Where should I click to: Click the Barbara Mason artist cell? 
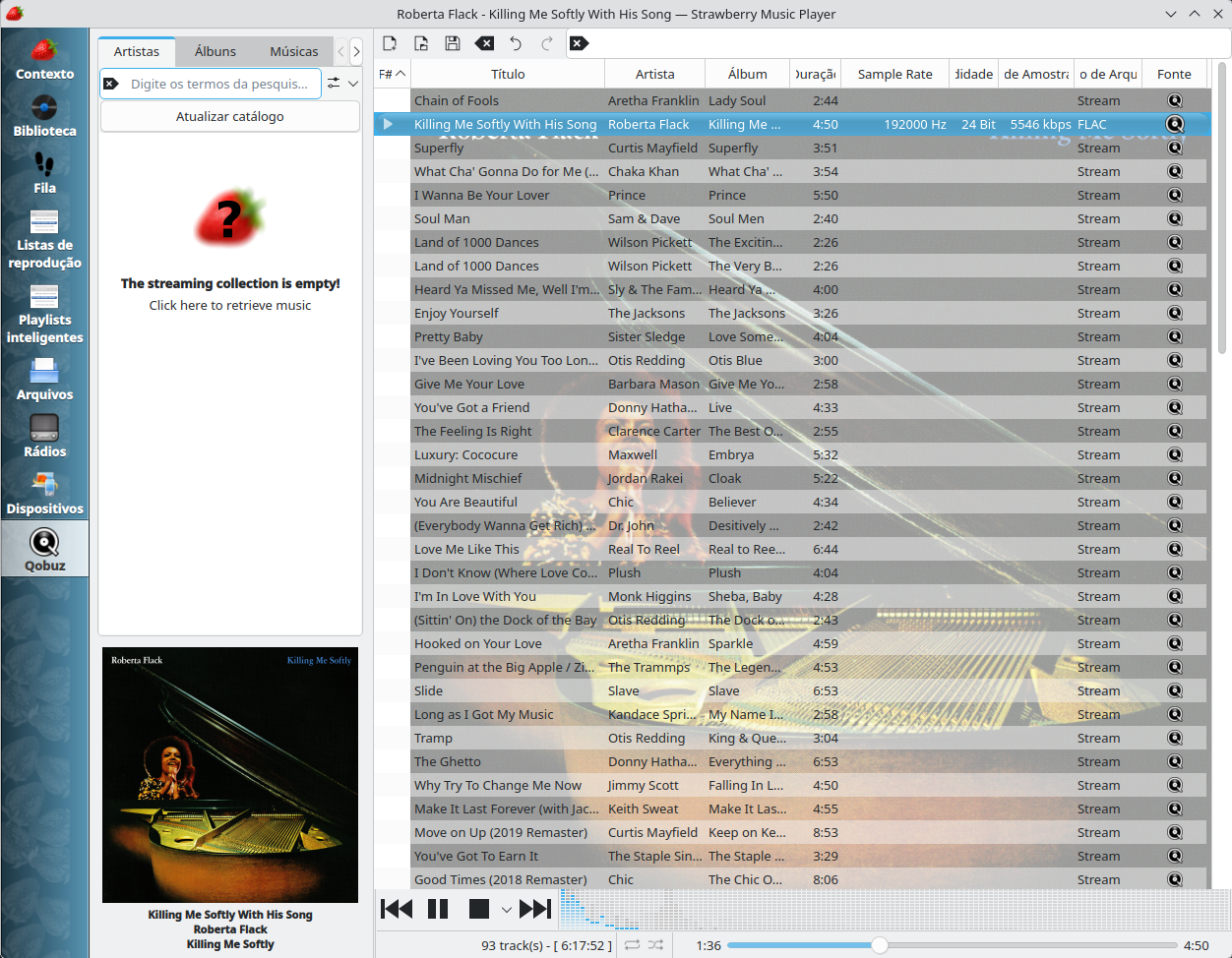[x=653, y=384]
